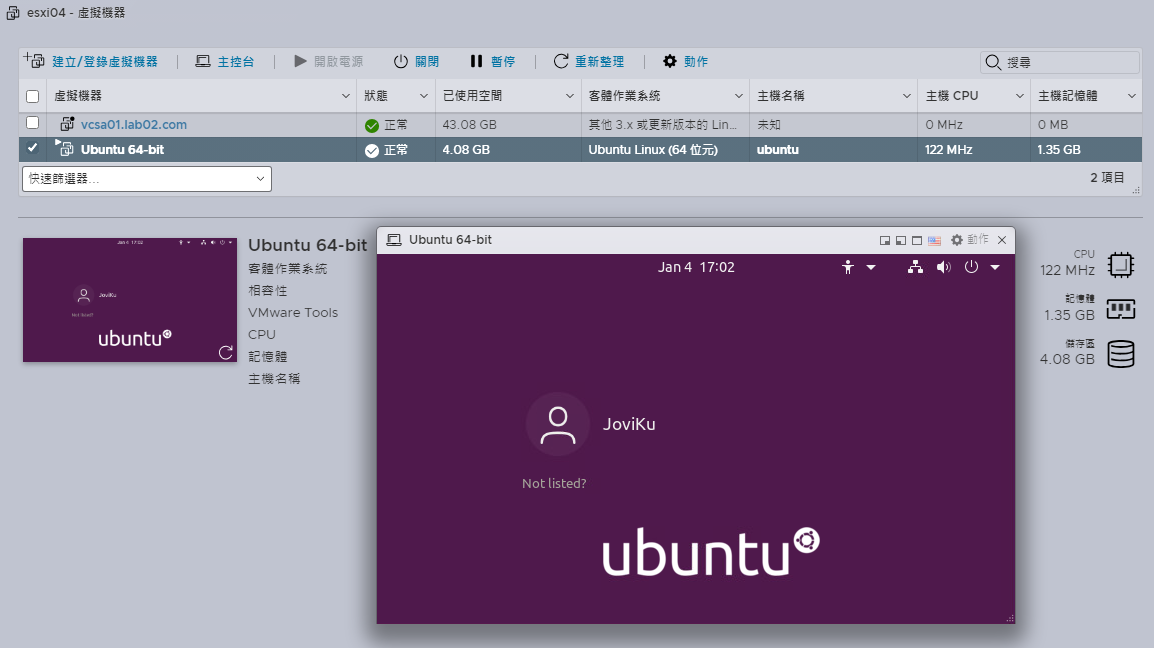The width and height of the screenshot is (1154, 648).
Task: Click the Ubuntu network status icon
Action: coord(915,267)
